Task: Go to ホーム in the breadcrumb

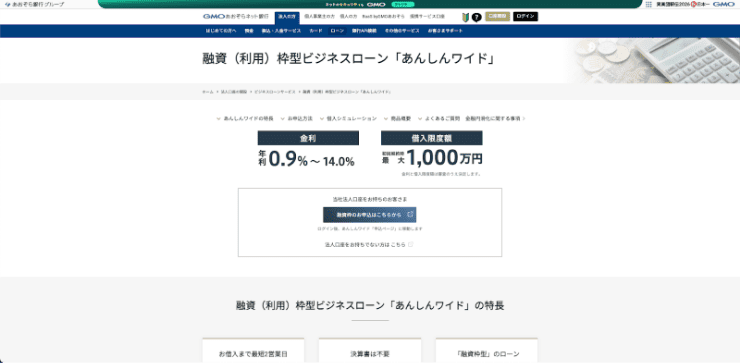Action: 208,92
